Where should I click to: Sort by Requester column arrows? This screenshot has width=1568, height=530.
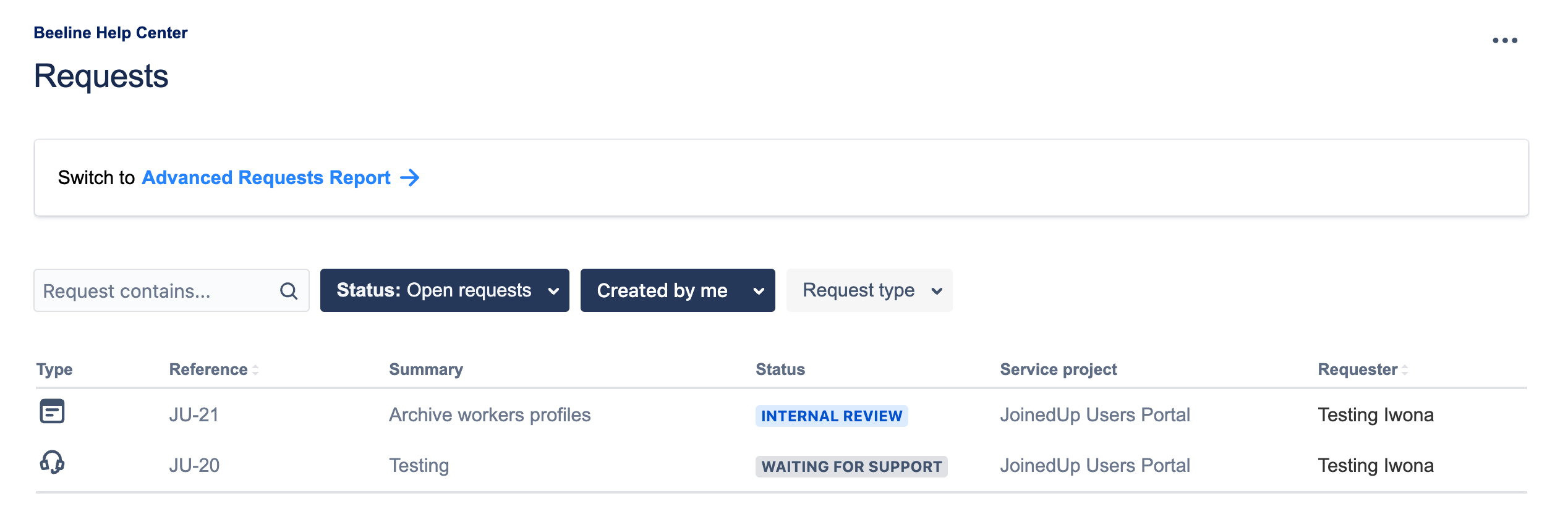click(x=1405, y=370)
